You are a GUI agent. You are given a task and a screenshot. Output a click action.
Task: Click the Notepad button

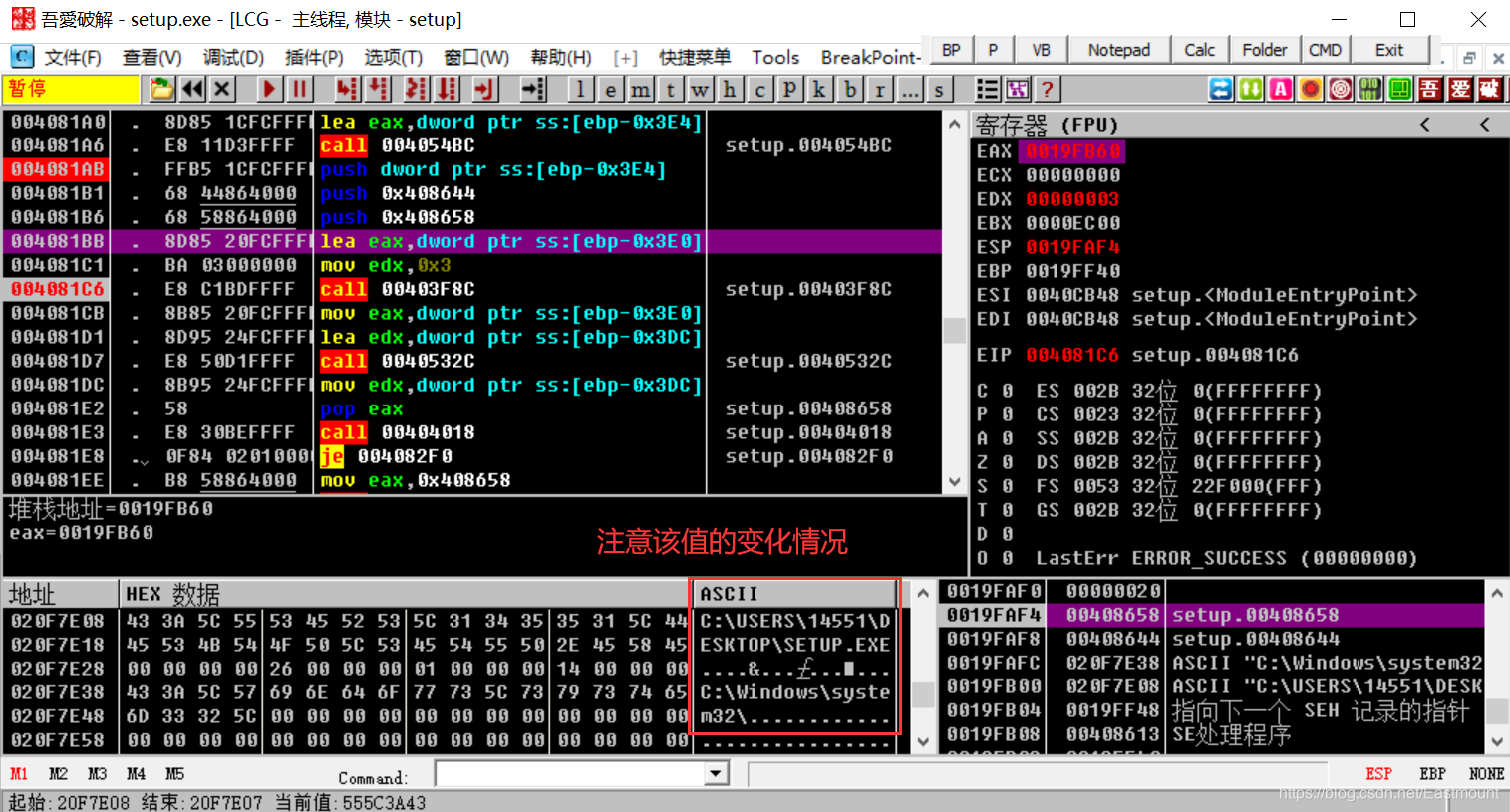1118,50
